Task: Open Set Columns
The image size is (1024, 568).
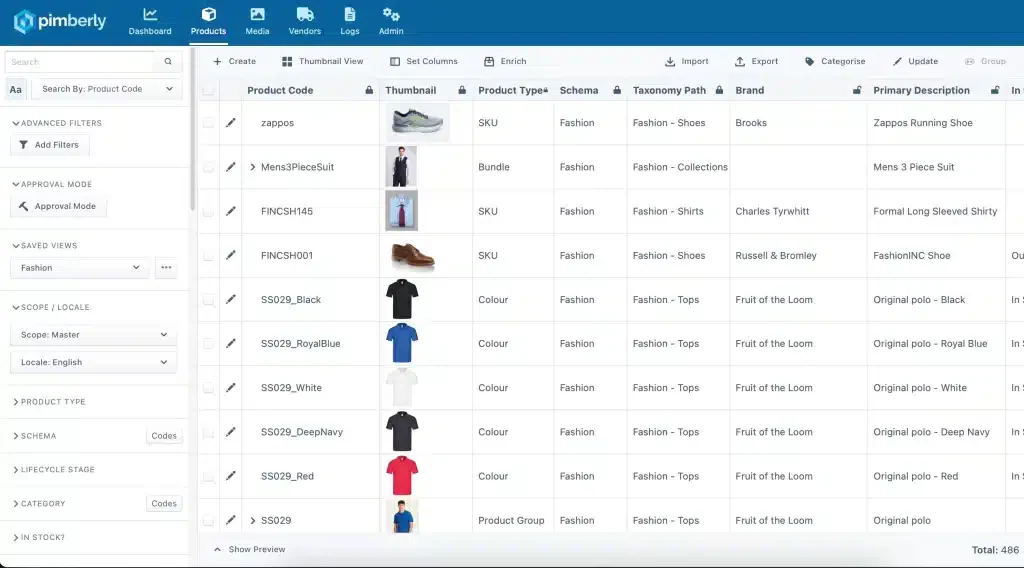Action: pos(424,61)
